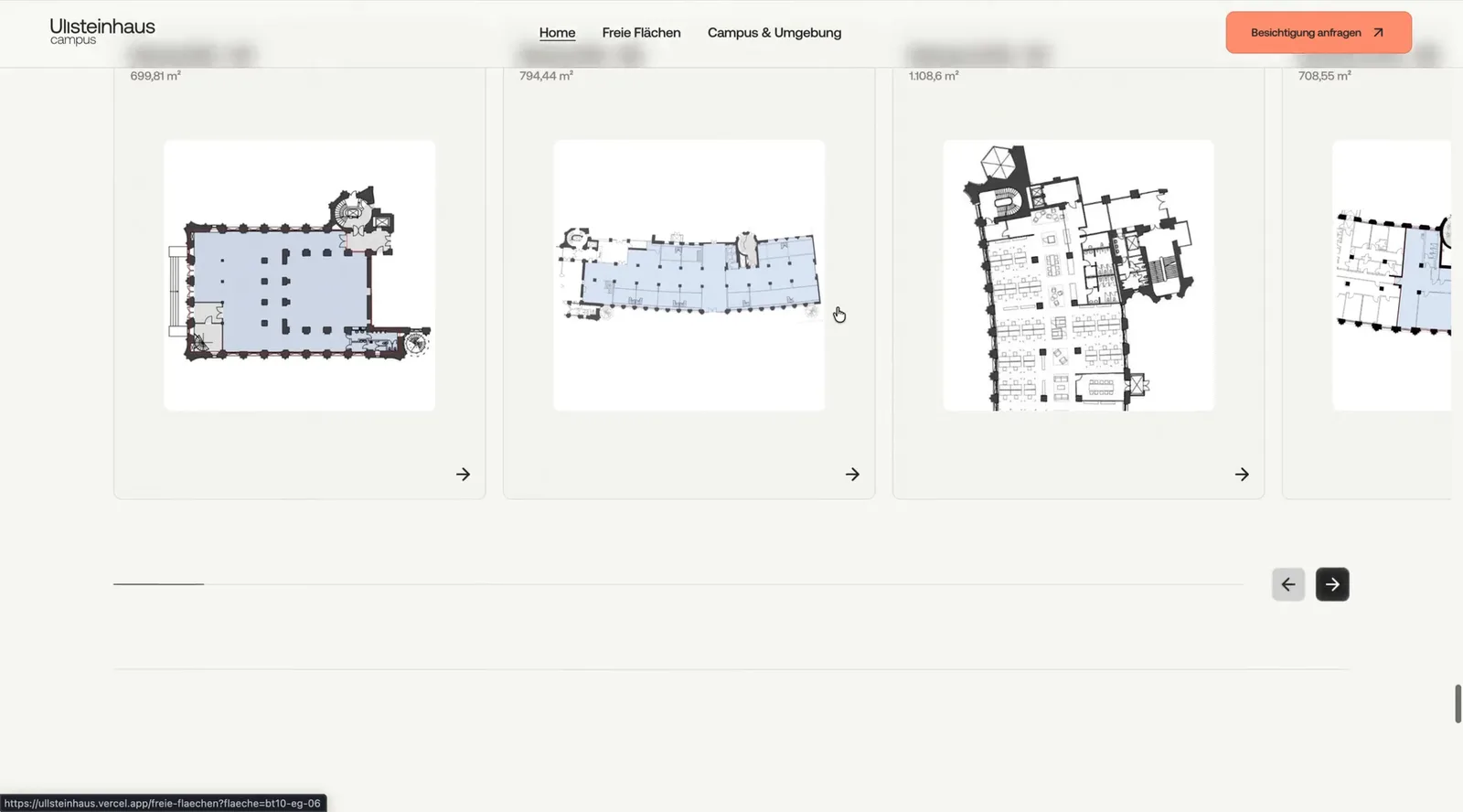Open the Home nav link

click(557, 33)
